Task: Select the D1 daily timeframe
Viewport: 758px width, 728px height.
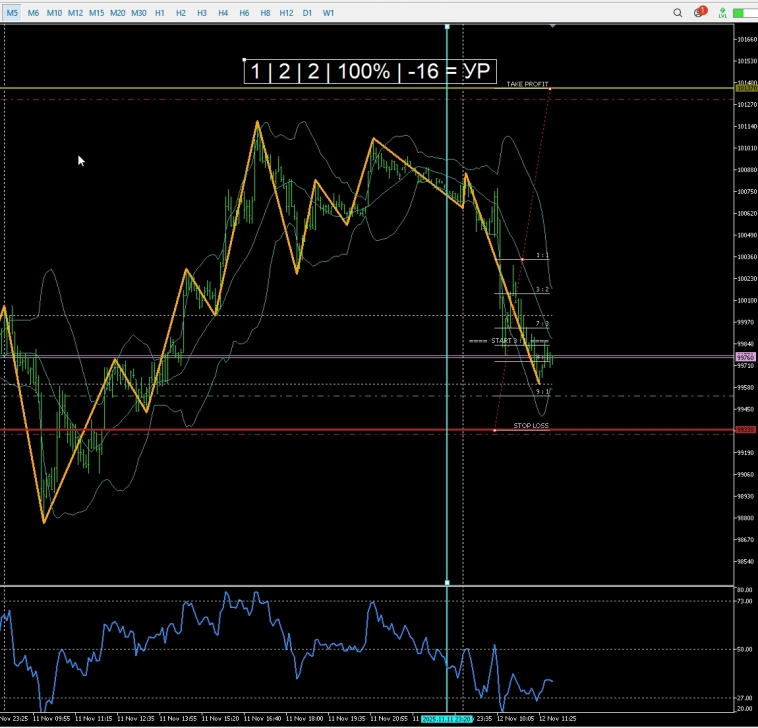Action: point(307,13)
